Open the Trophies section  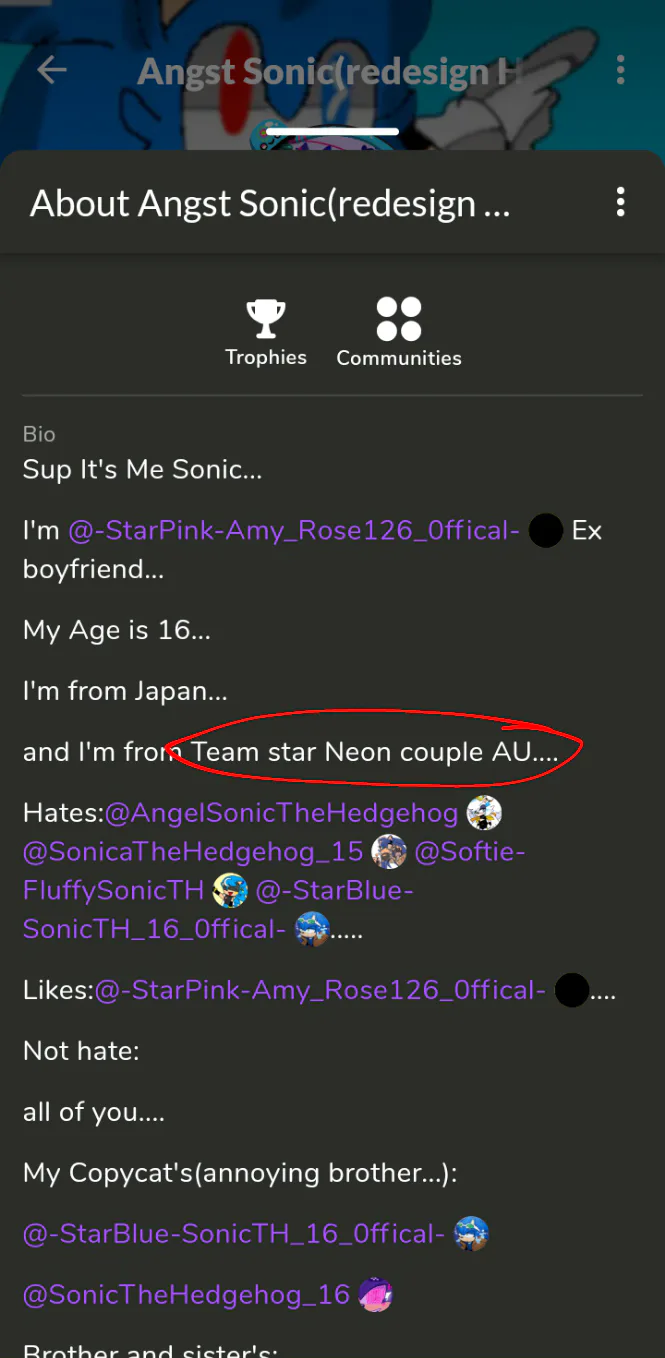click(x=266, y=334)
